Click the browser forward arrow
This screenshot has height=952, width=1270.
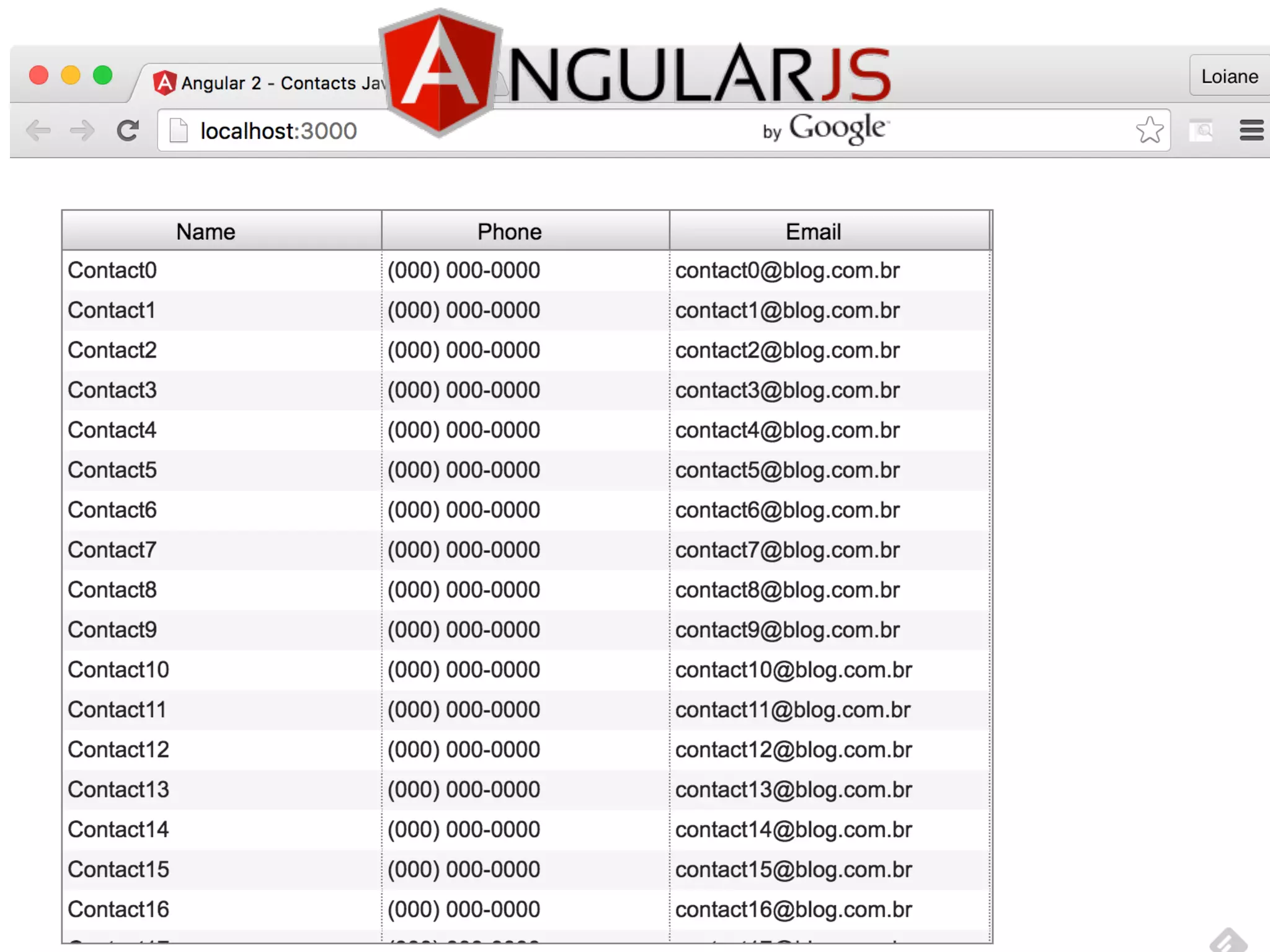tap(82, 131)
